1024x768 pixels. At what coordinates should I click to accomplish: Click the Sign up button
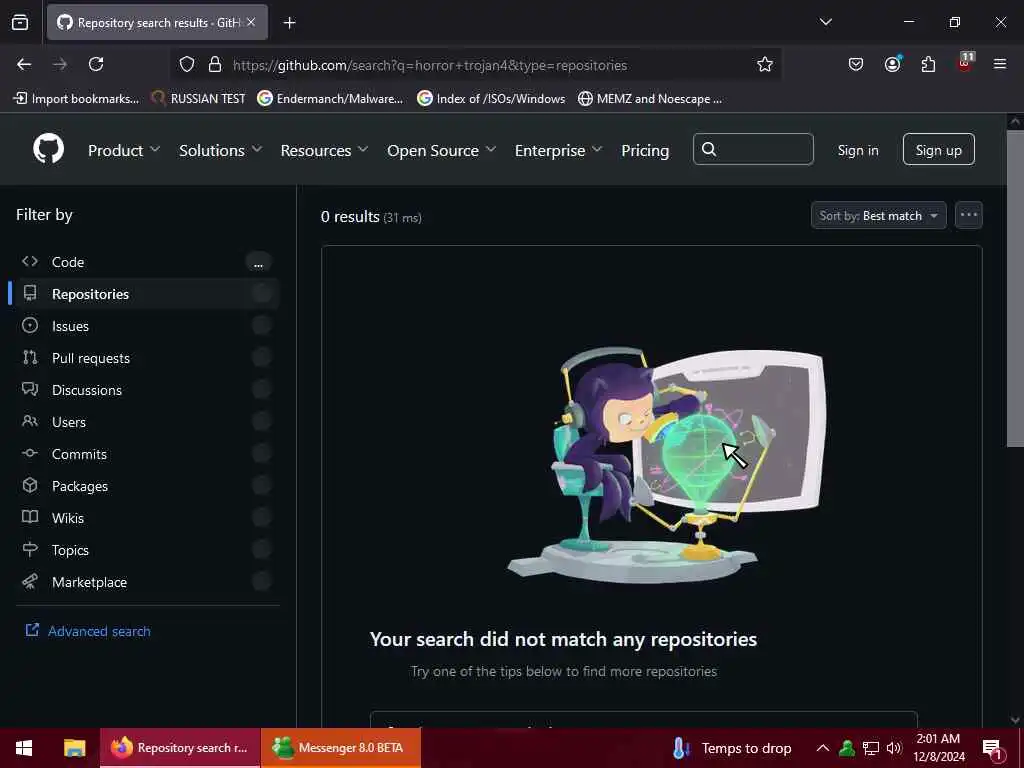point(938,150)
